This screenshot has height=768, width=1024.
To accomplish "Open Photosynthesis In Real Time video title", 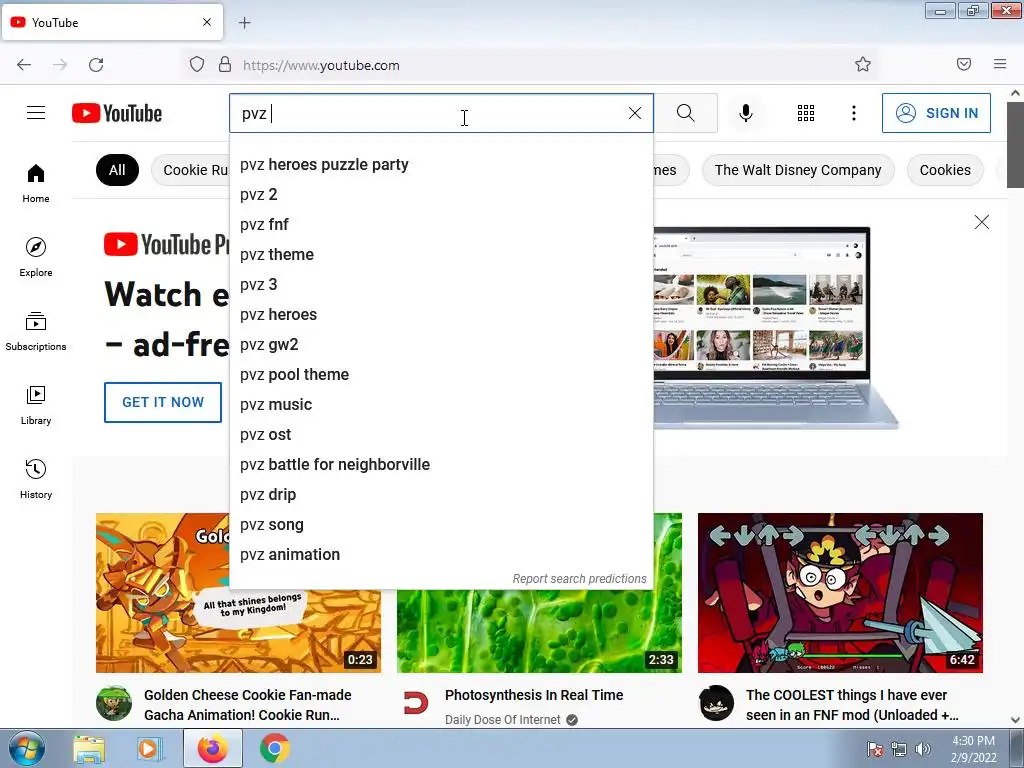I will (x=534, y=695).
